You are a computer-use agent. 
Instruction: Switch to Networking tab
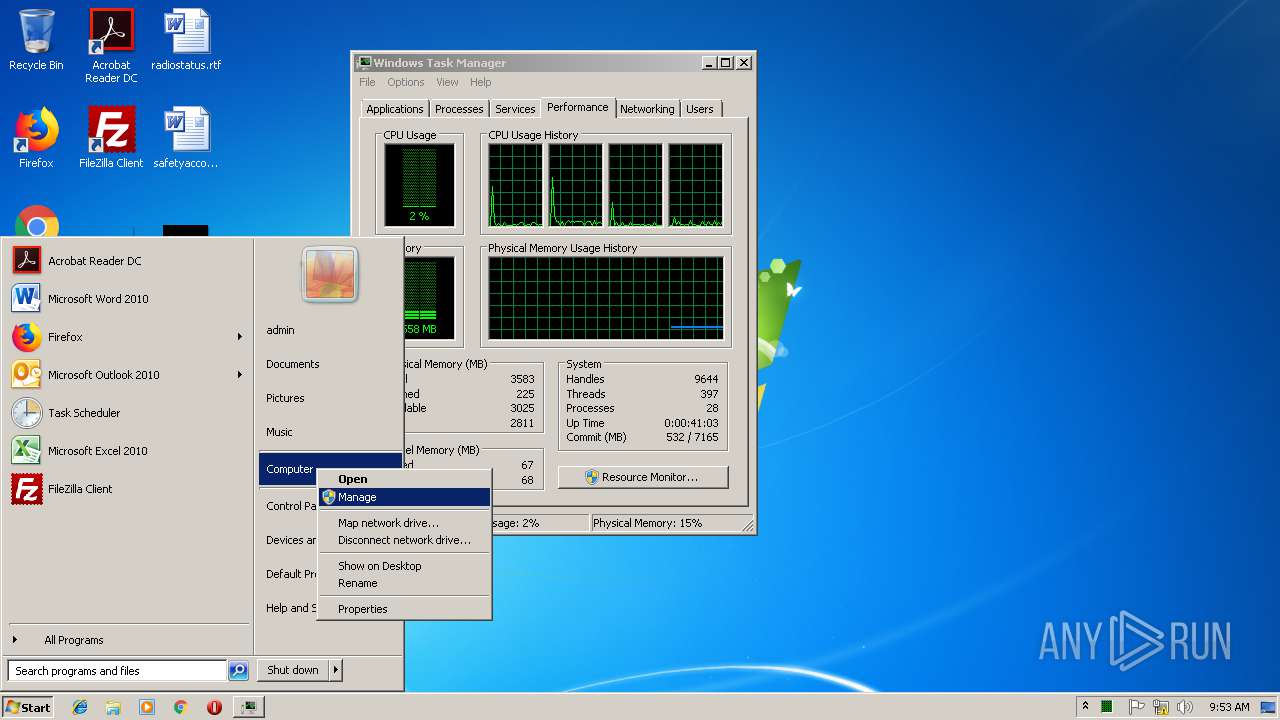pyautogui.click(x=647, y=109)
